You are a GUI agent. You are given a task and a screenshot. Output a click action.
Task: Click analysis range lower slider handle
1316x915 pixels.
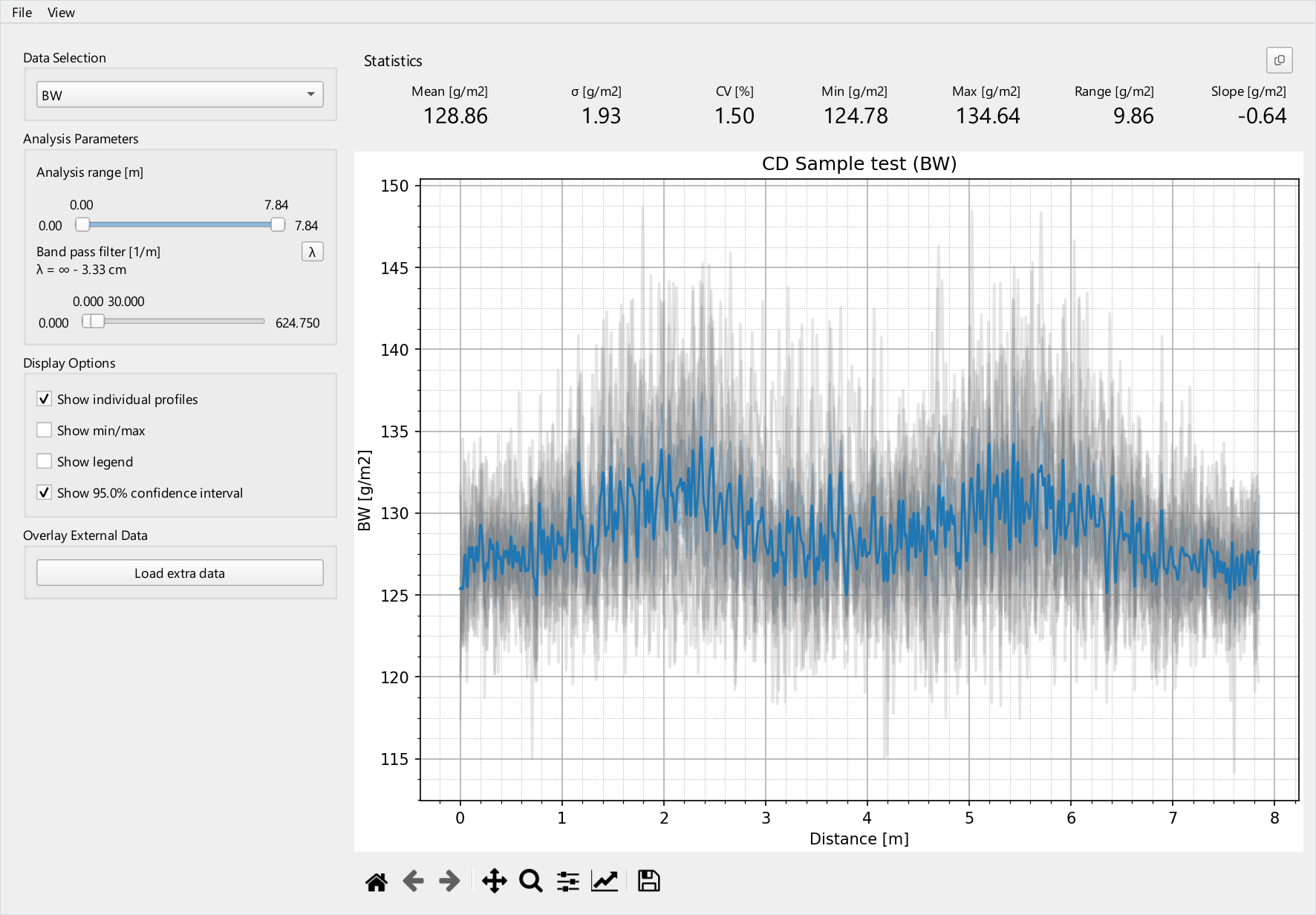(x=82, y=224)
